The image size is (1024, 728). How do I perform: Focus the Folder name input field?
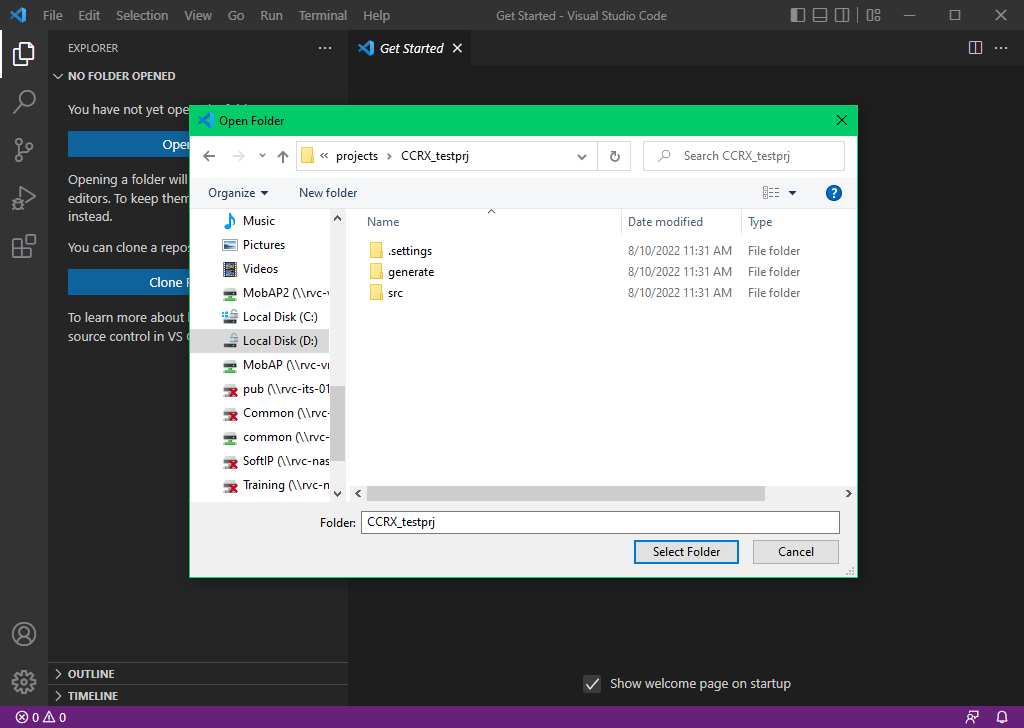(600, 522)
